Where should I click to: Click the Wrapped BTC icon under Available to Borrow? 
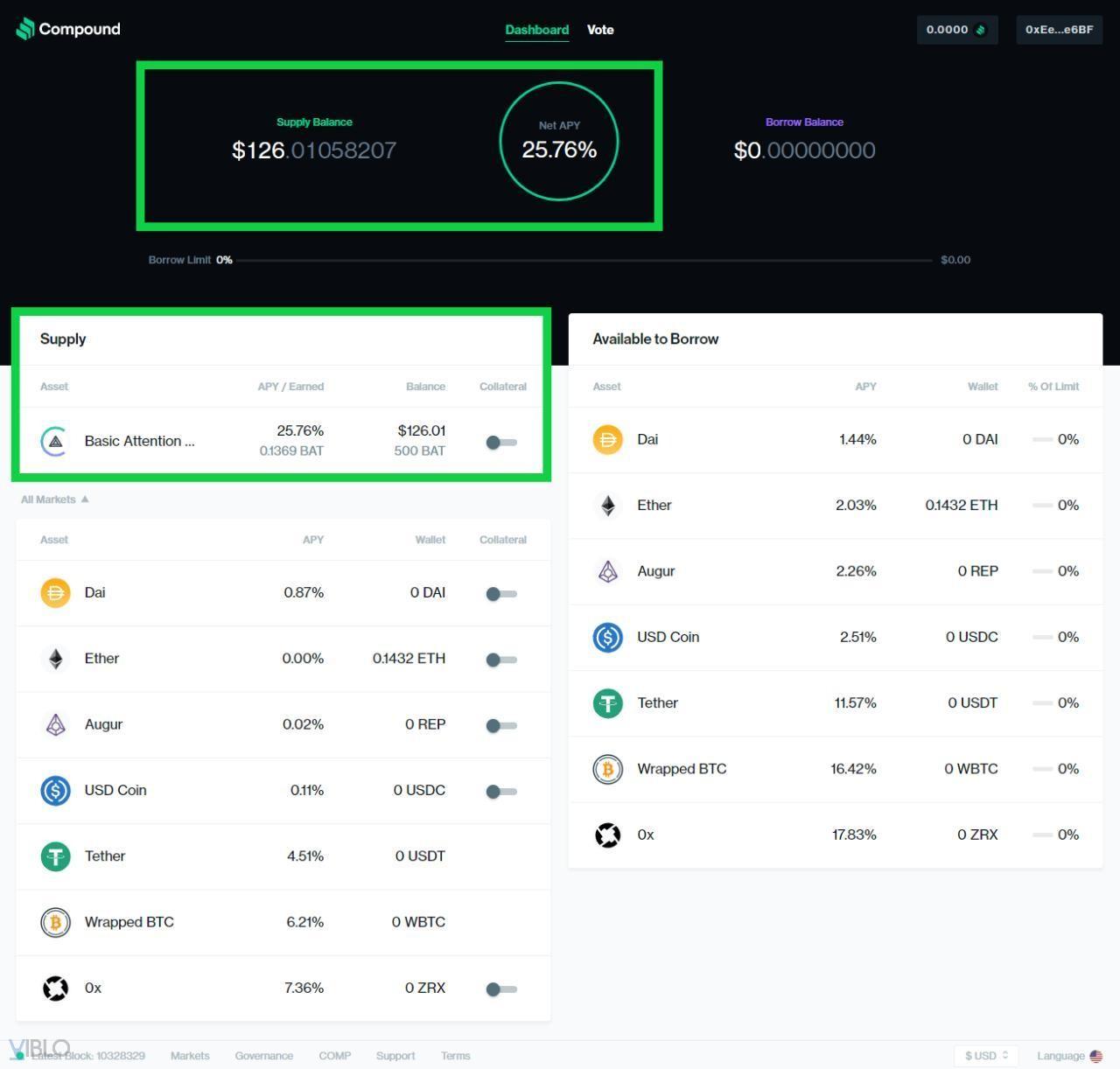(607, 769)
